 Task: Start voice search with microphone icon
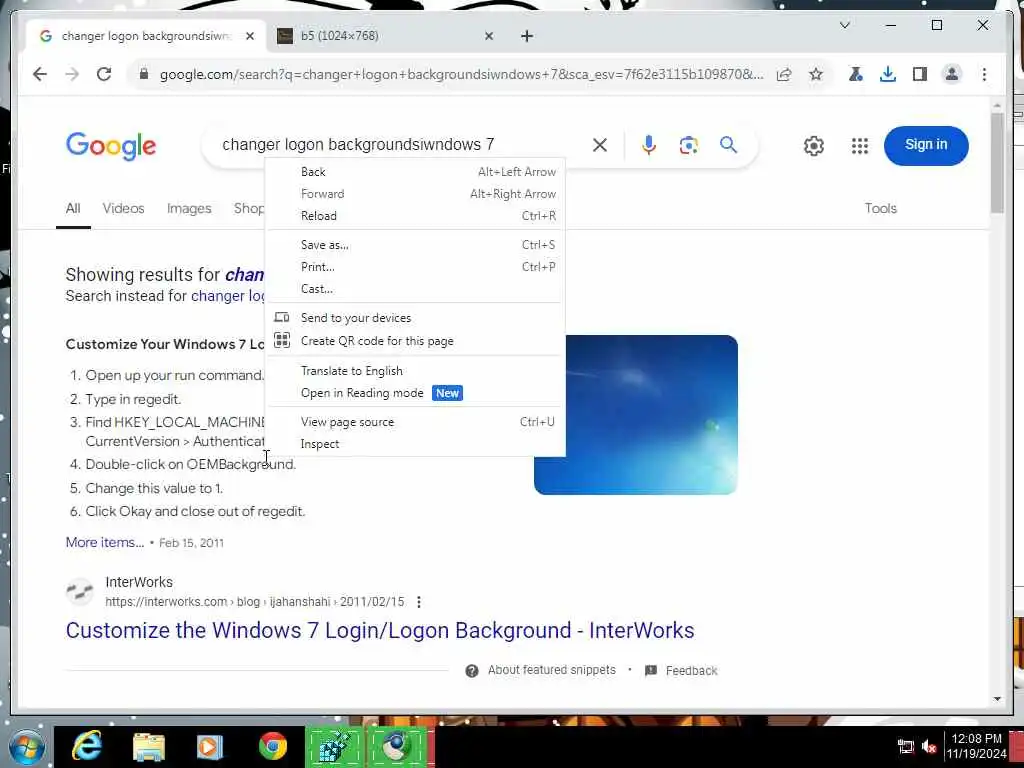pos(648,145)
